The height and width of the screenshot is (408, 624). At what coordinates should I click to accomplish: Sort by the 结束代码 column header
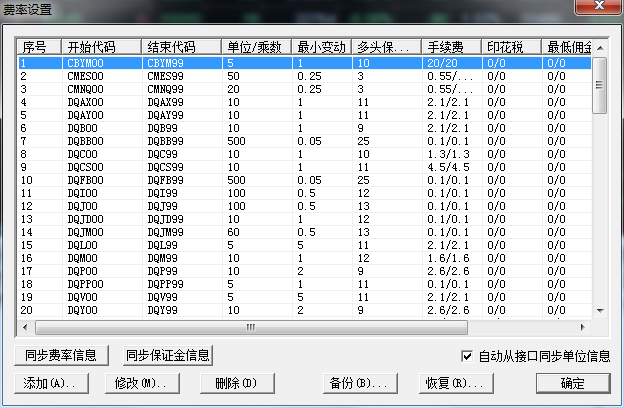coord(181,47)
